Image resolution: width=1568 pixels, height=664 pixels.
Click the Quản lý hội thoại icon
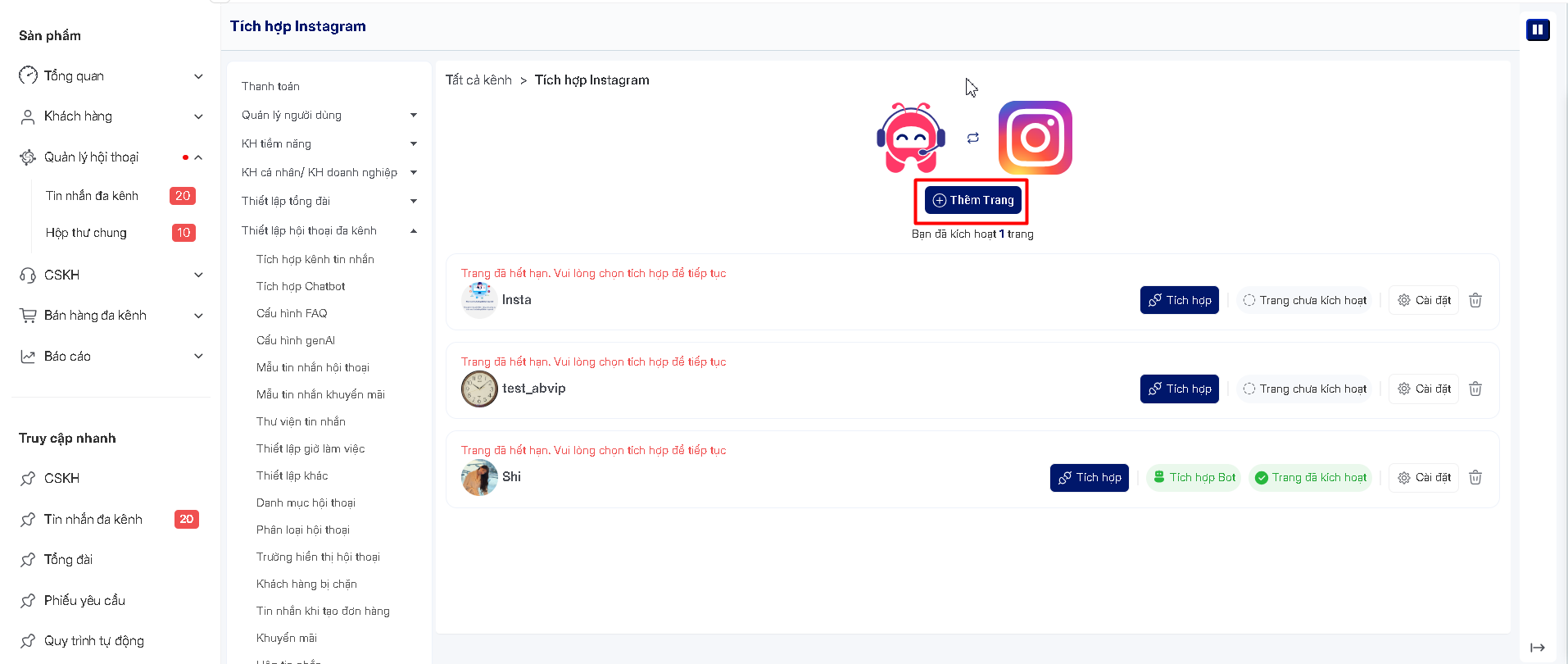[x=28, y=157]
